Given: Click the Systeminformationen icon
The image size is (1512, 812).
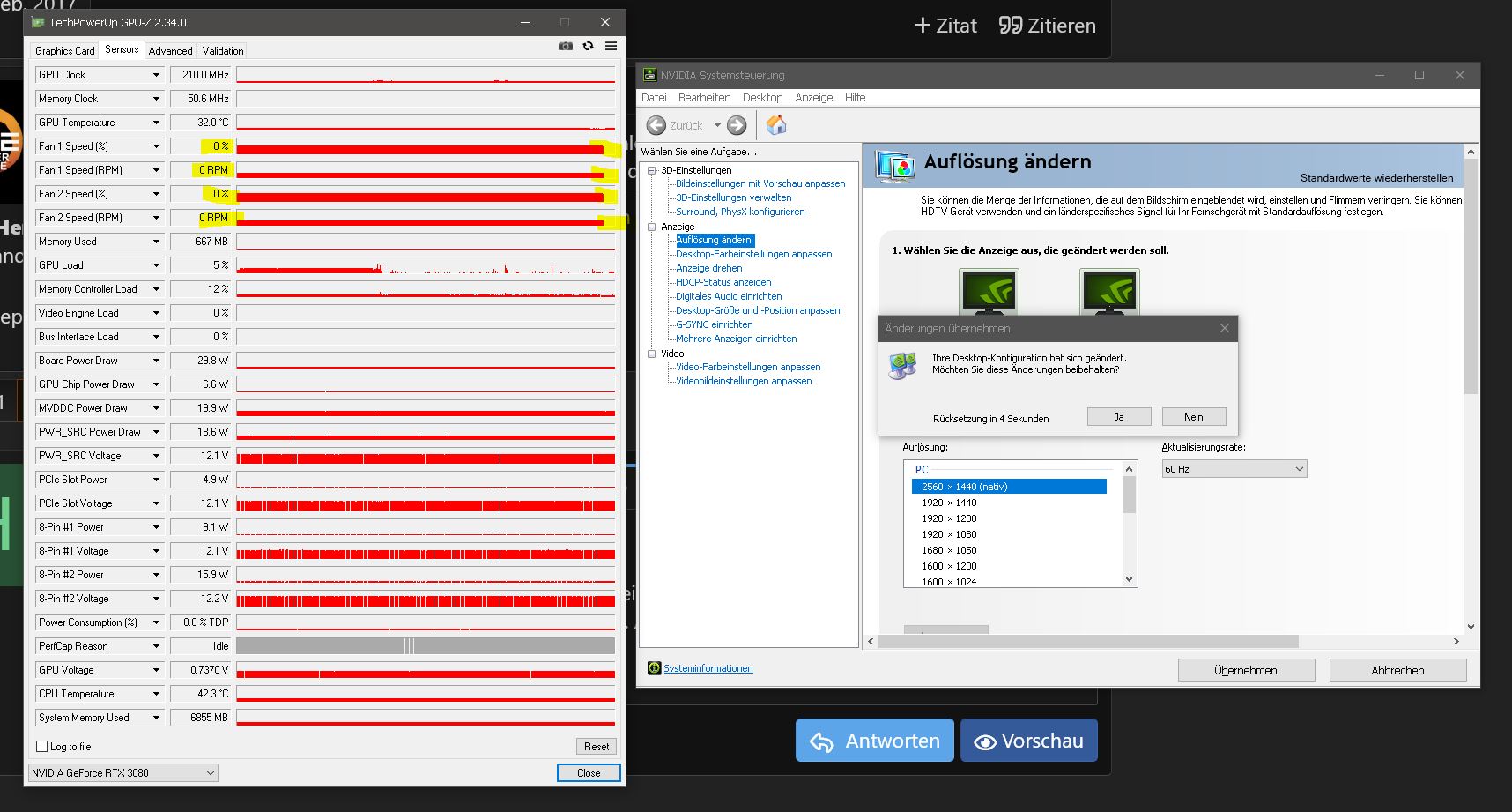Looking at the screenshot, I should [654, 668].
